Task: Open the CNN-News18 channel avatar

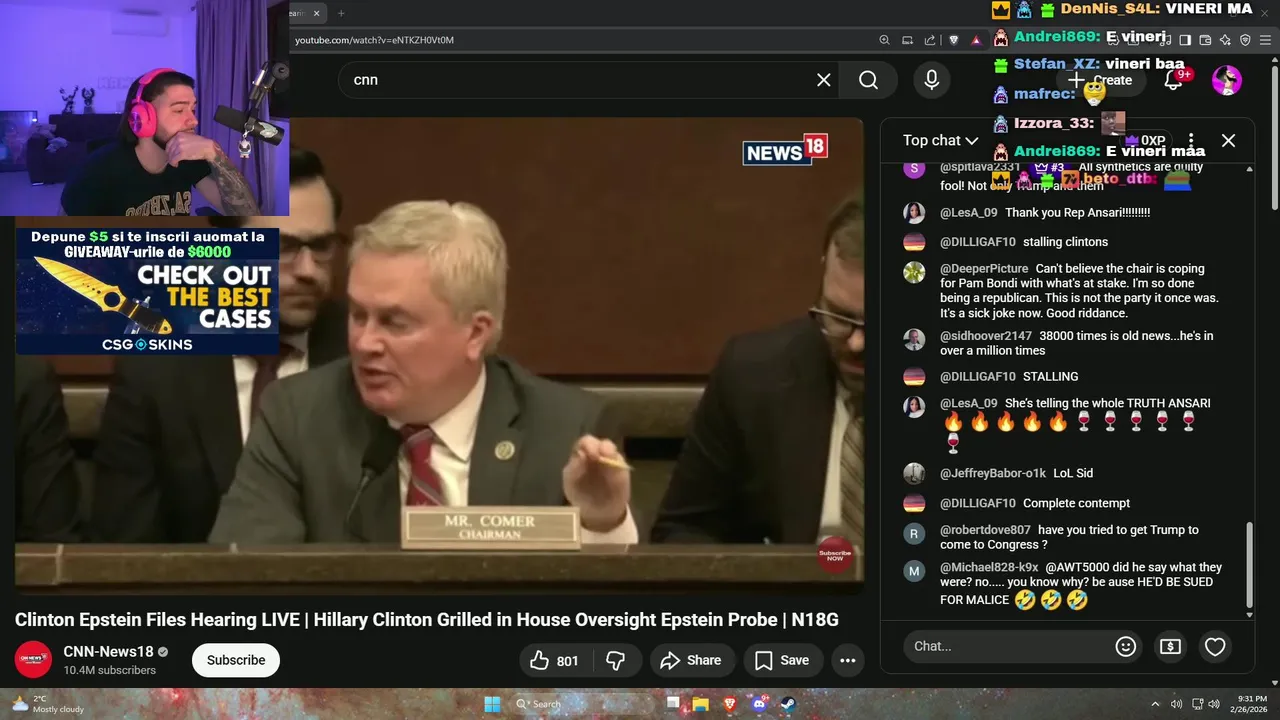Action: click(33, 660)
